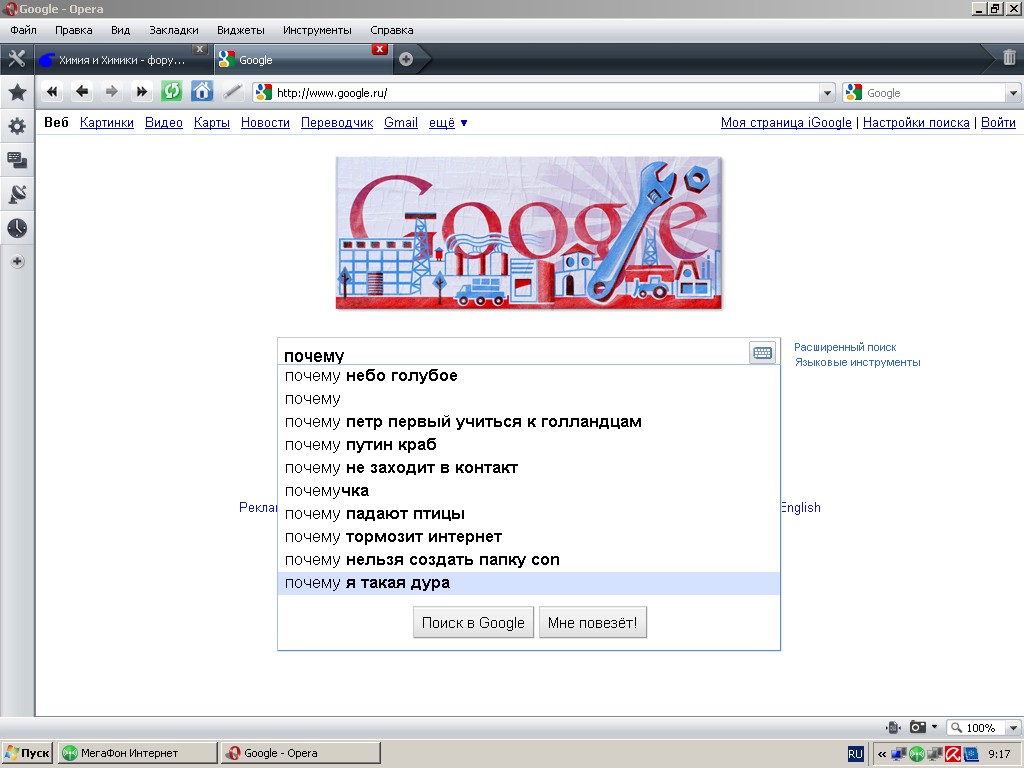The image size is (1024, 768).
Task: Click the on-screen keyboard icon
Action: click(762, 353)
